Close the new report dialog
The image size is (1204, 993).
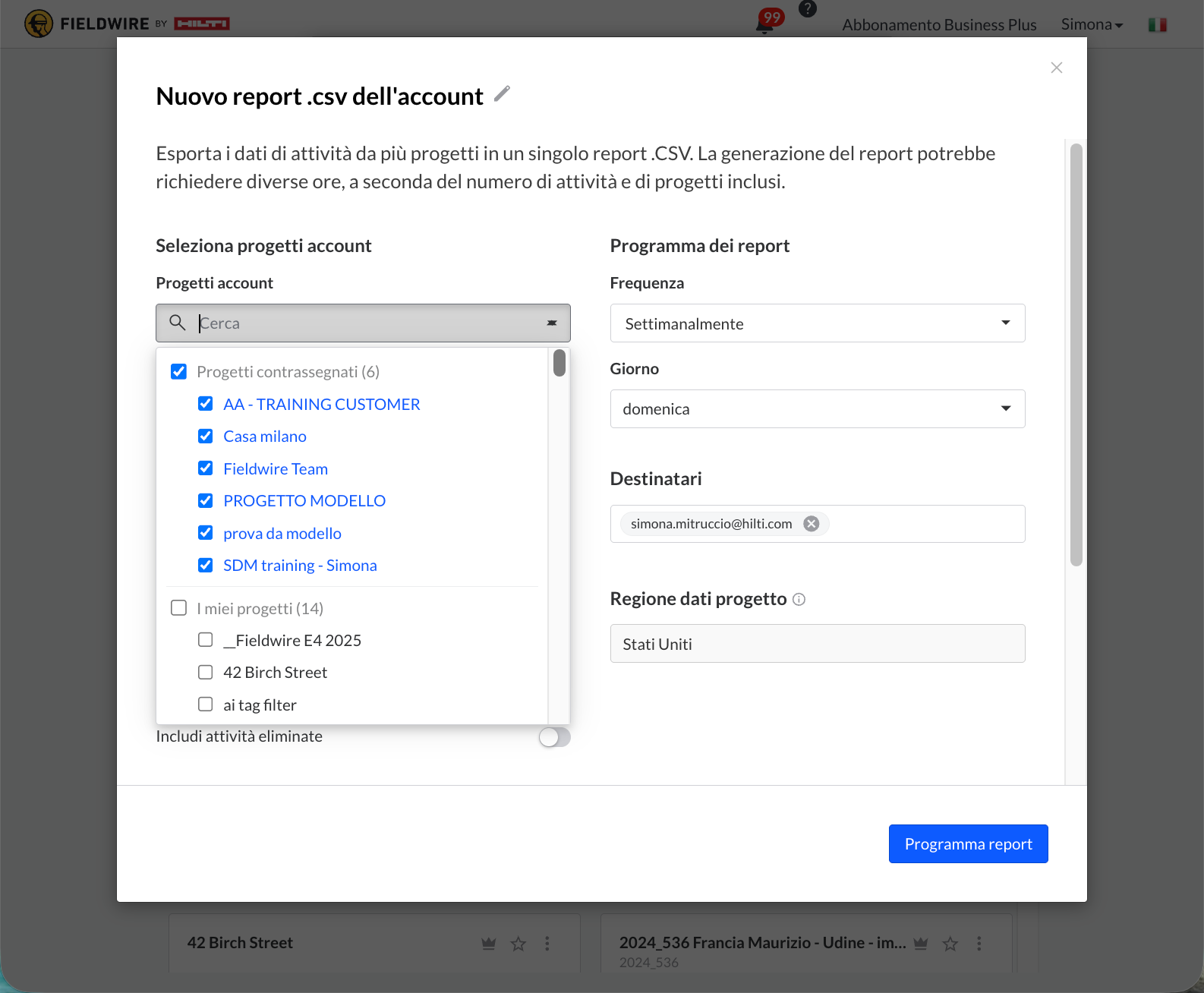[x=1056, y=68]
